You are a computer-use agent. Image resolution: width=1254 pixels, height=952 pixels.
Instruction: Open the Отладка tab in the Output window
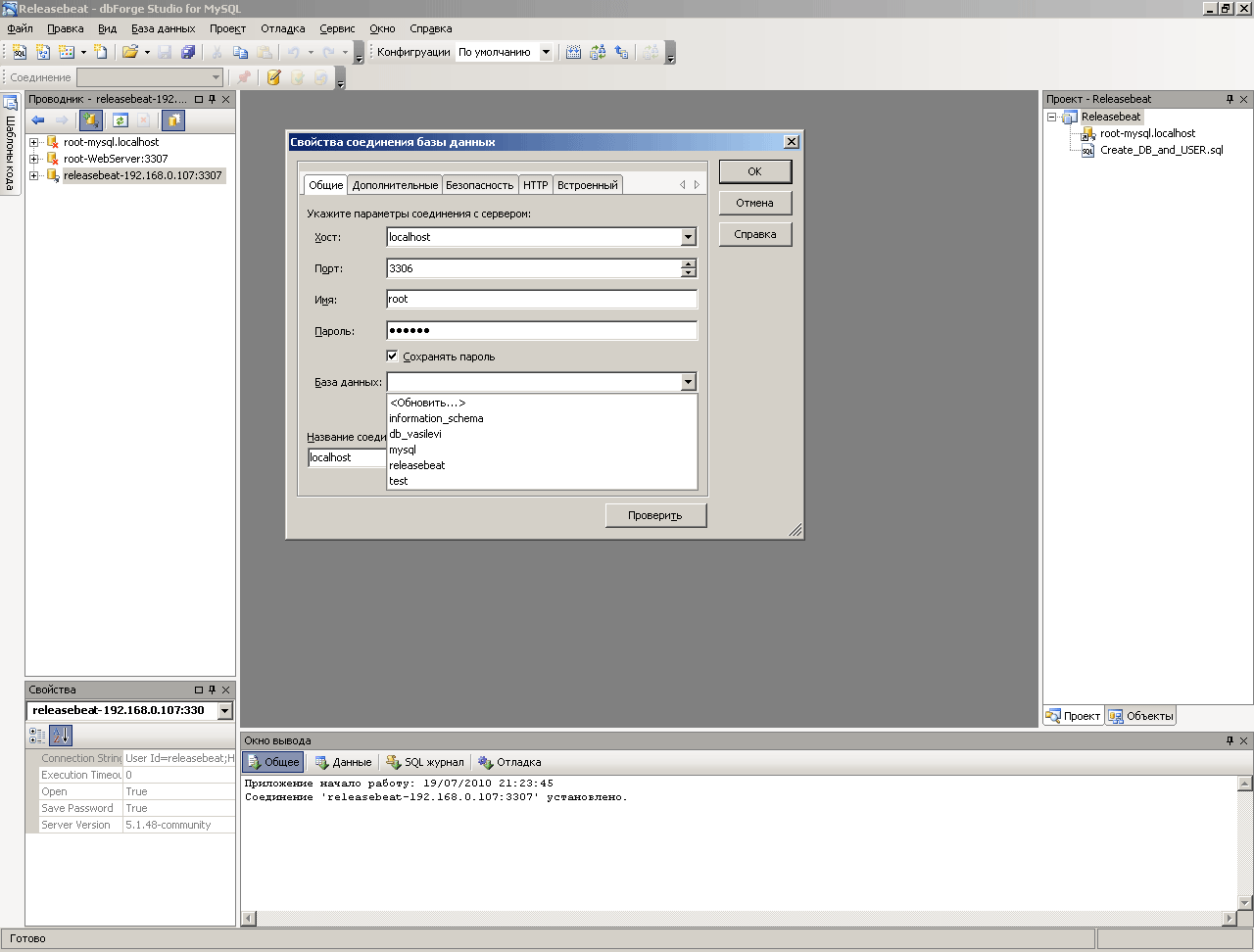509,762
